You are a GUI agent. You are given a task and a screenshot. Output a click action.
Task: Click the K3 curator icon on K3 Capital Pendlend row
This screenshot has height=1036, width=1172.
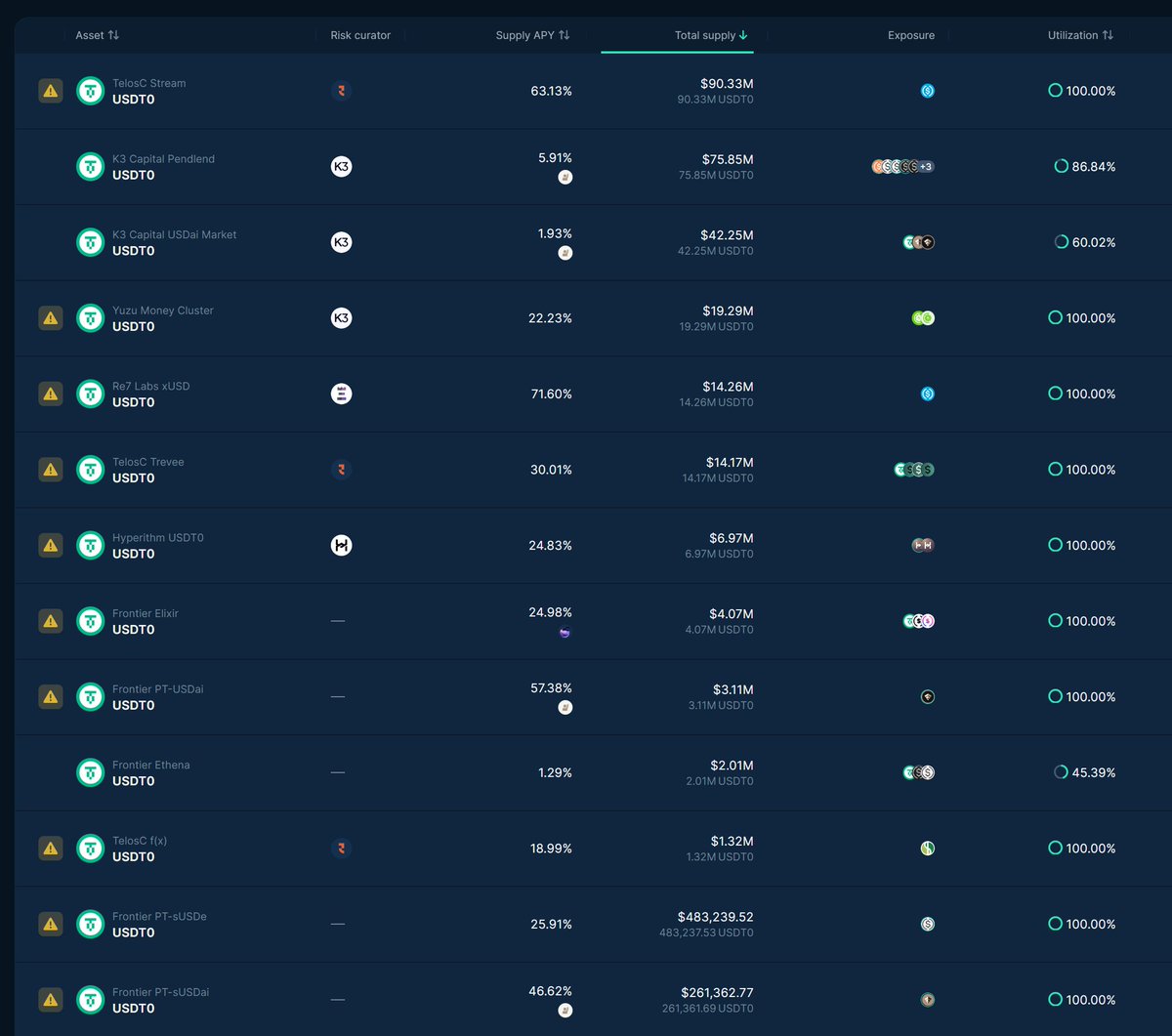pyautogui.click(x=341, y=167)
